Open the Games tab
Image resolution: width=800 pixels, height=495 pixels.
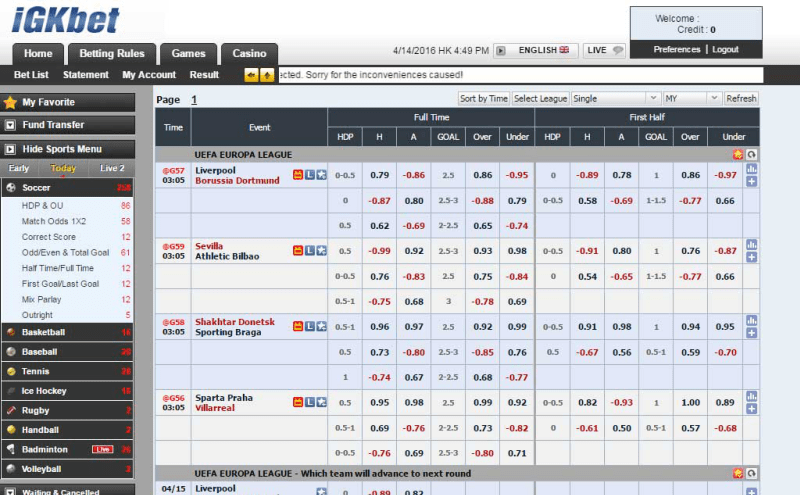(x=188, y=54)
